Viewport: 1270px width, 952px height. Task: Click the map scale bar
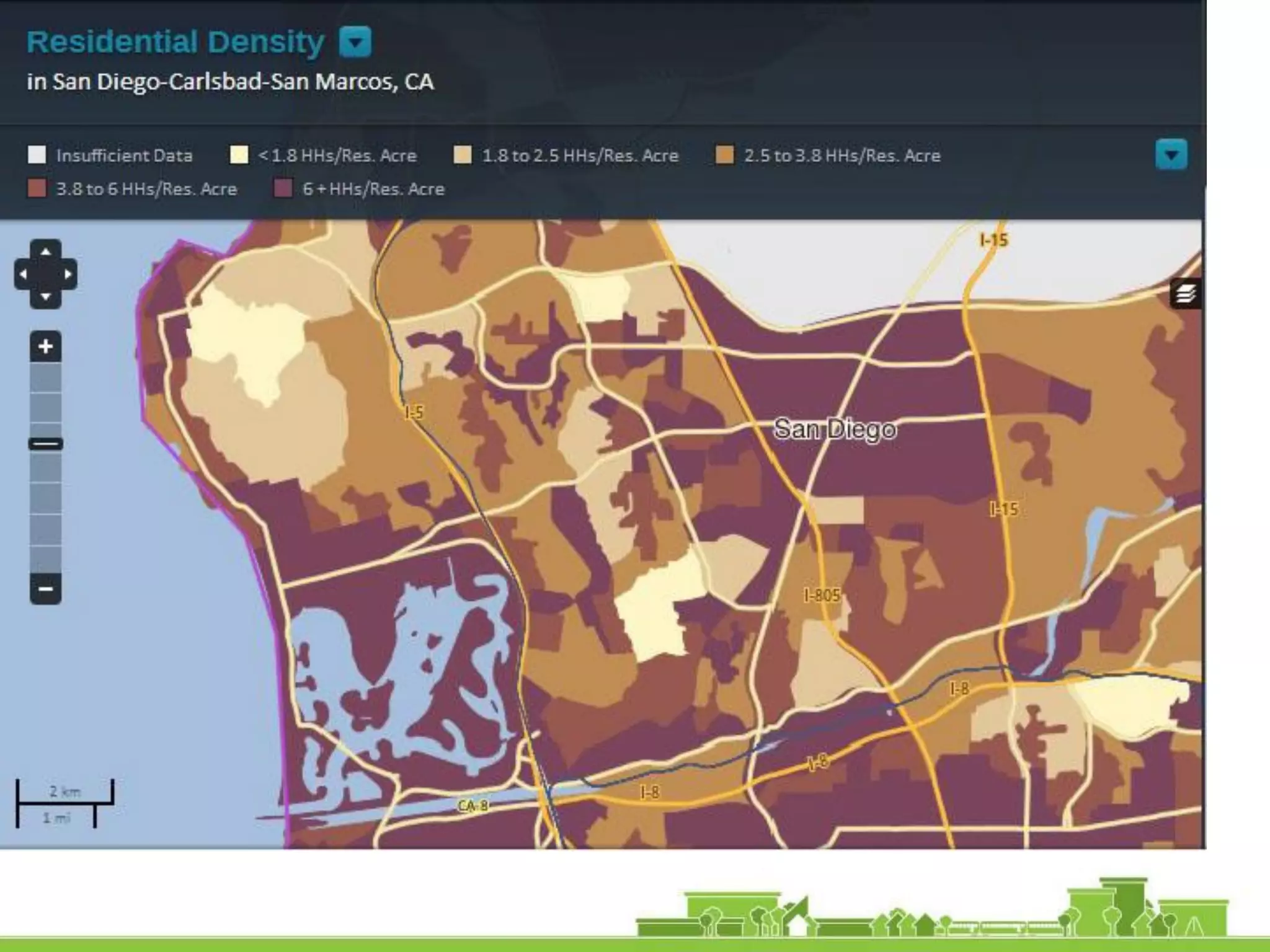point(64,804)
